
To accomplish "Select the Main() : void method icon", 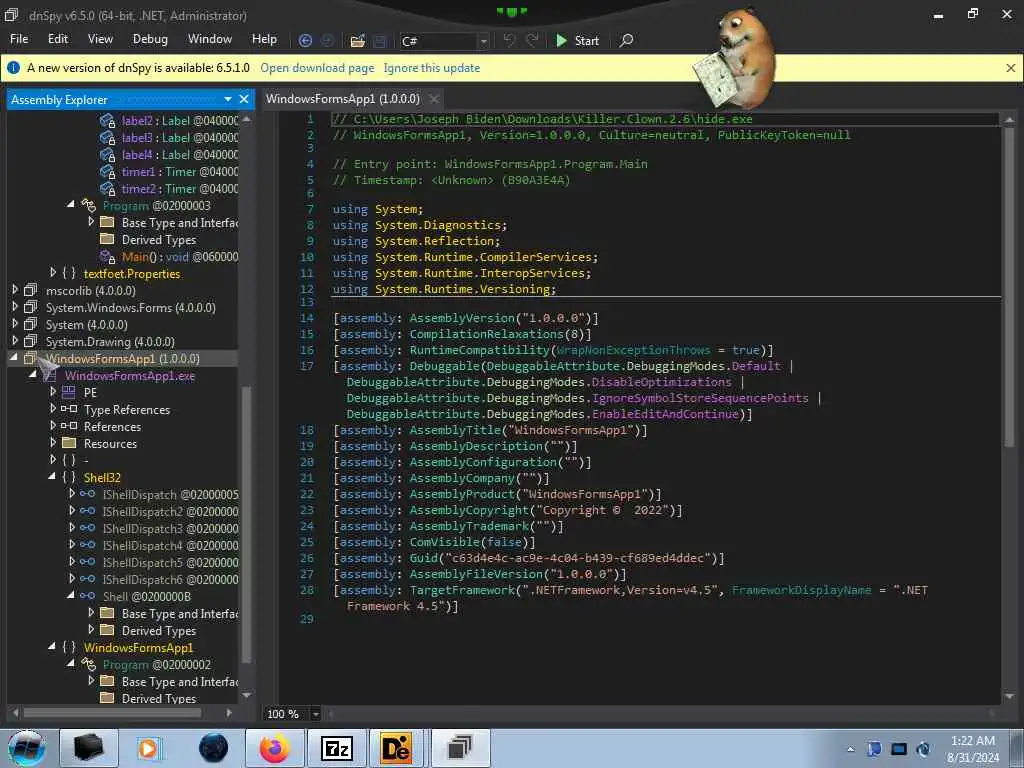I will (107, 257).
